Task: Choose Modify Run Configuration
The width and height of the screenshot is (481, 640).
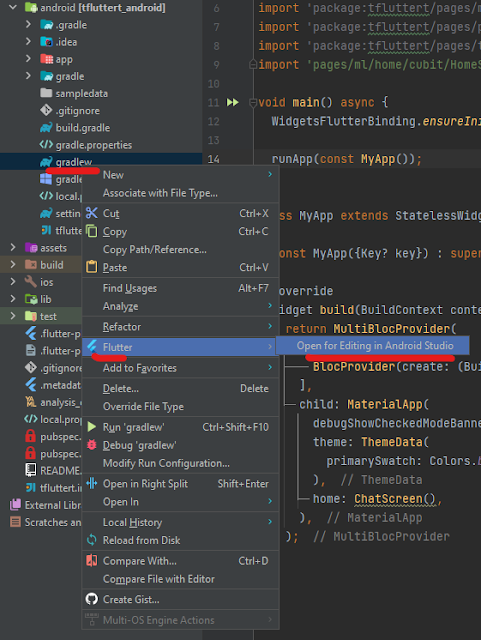Action: pos(180,463)
